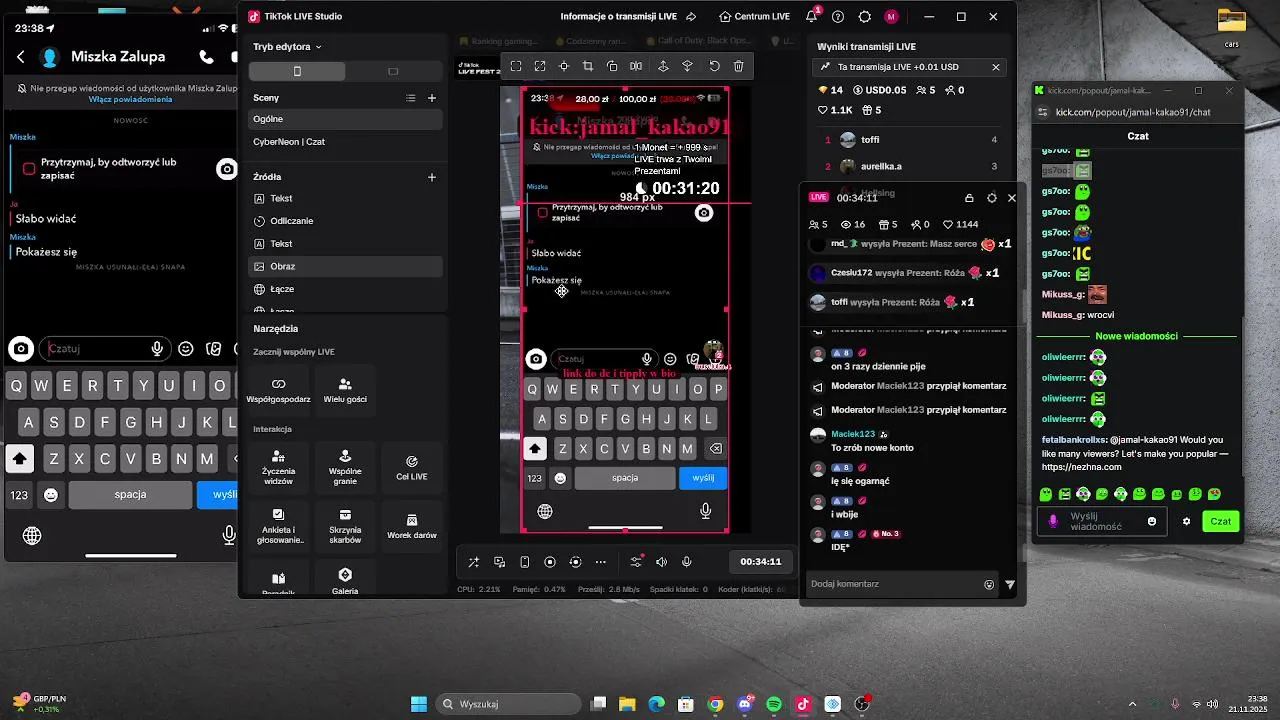The width and height of the screenshot is (1280, 720).
Task: Open the emoji picker in the Kick message field
Action: (1152, 521)
